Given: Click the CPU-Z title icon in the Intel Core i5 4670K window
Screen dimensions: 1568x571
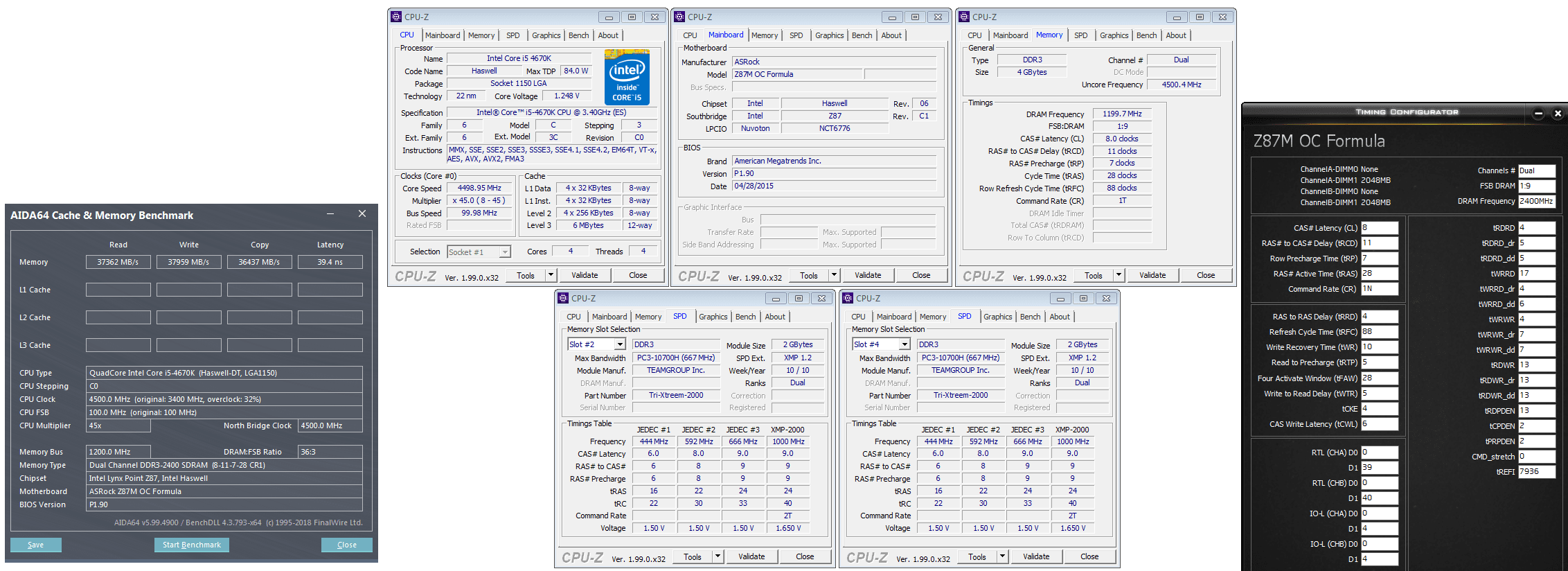Looking at the screenshot, I should pos(396,17).
